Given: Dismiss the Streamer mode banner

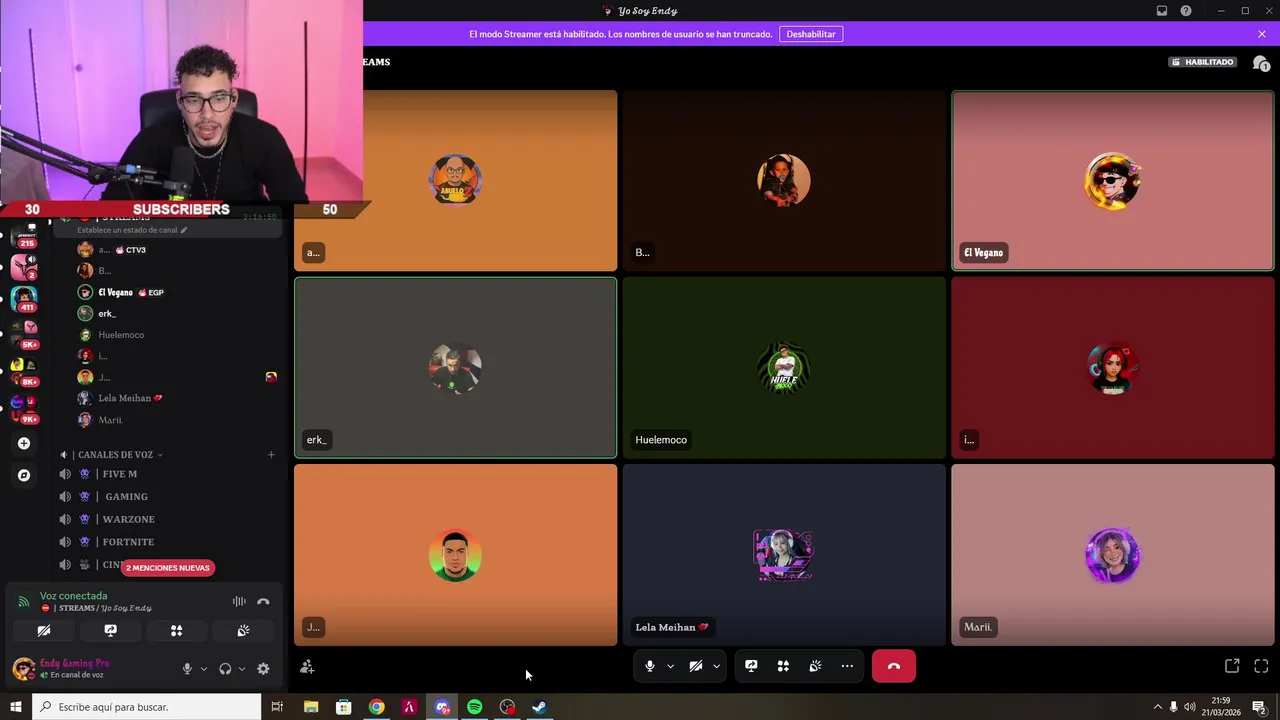Looking at the screenshot, I should click(1262, 34).
